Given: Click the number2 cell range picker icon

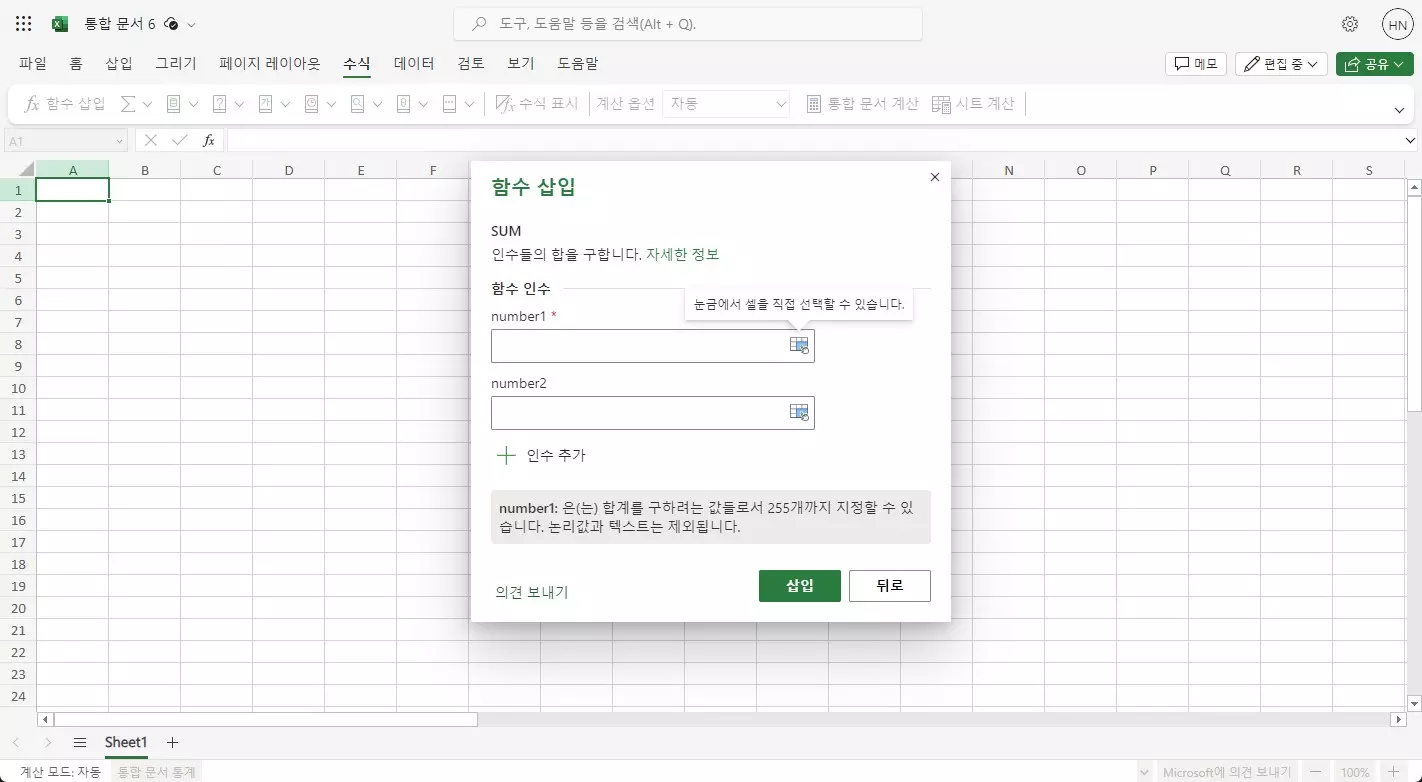Looking at the screenshot, I should (x=799, y=412).
